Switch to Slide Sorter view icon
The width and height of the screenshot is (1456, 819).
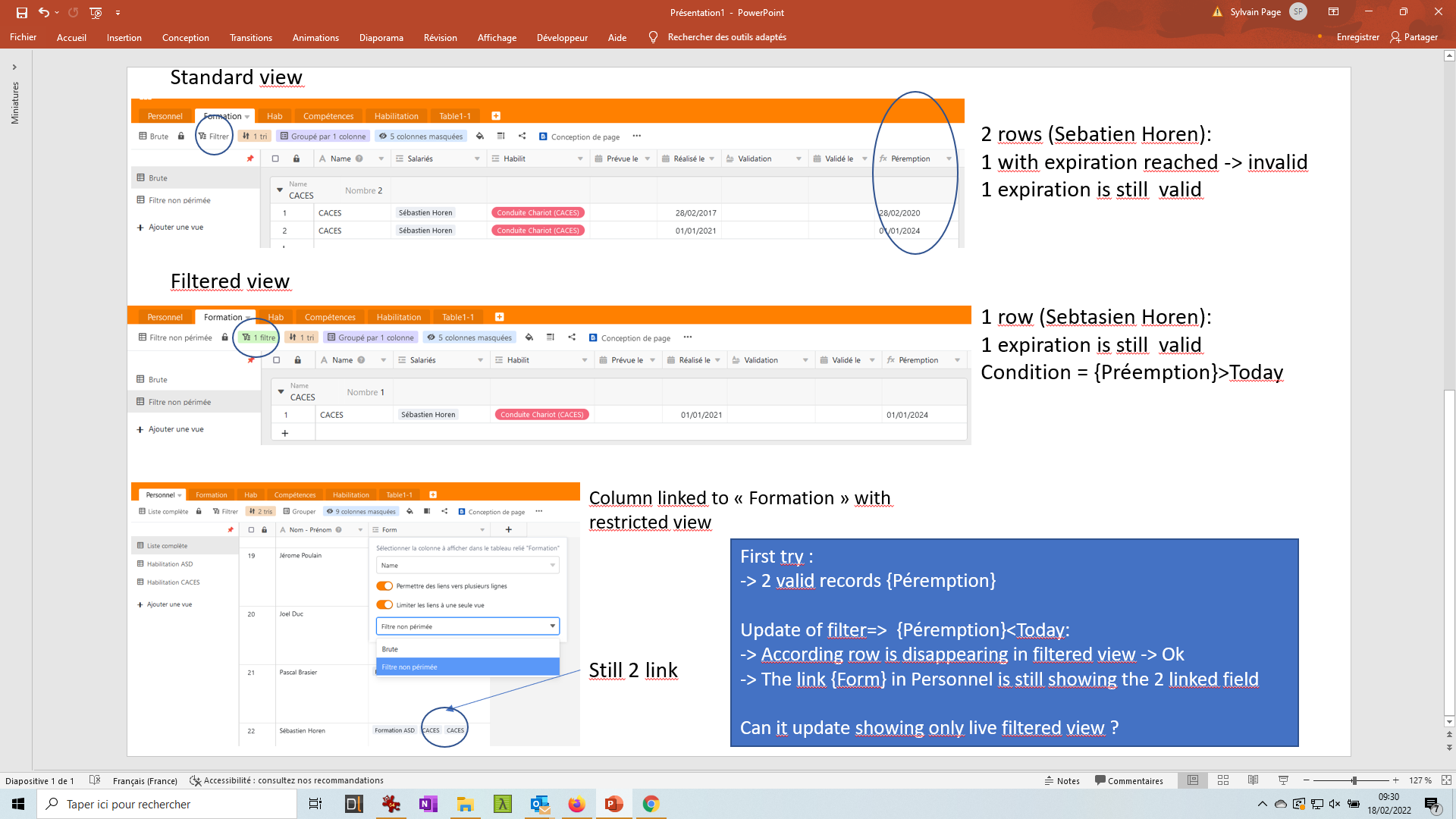pos(1223,780)
